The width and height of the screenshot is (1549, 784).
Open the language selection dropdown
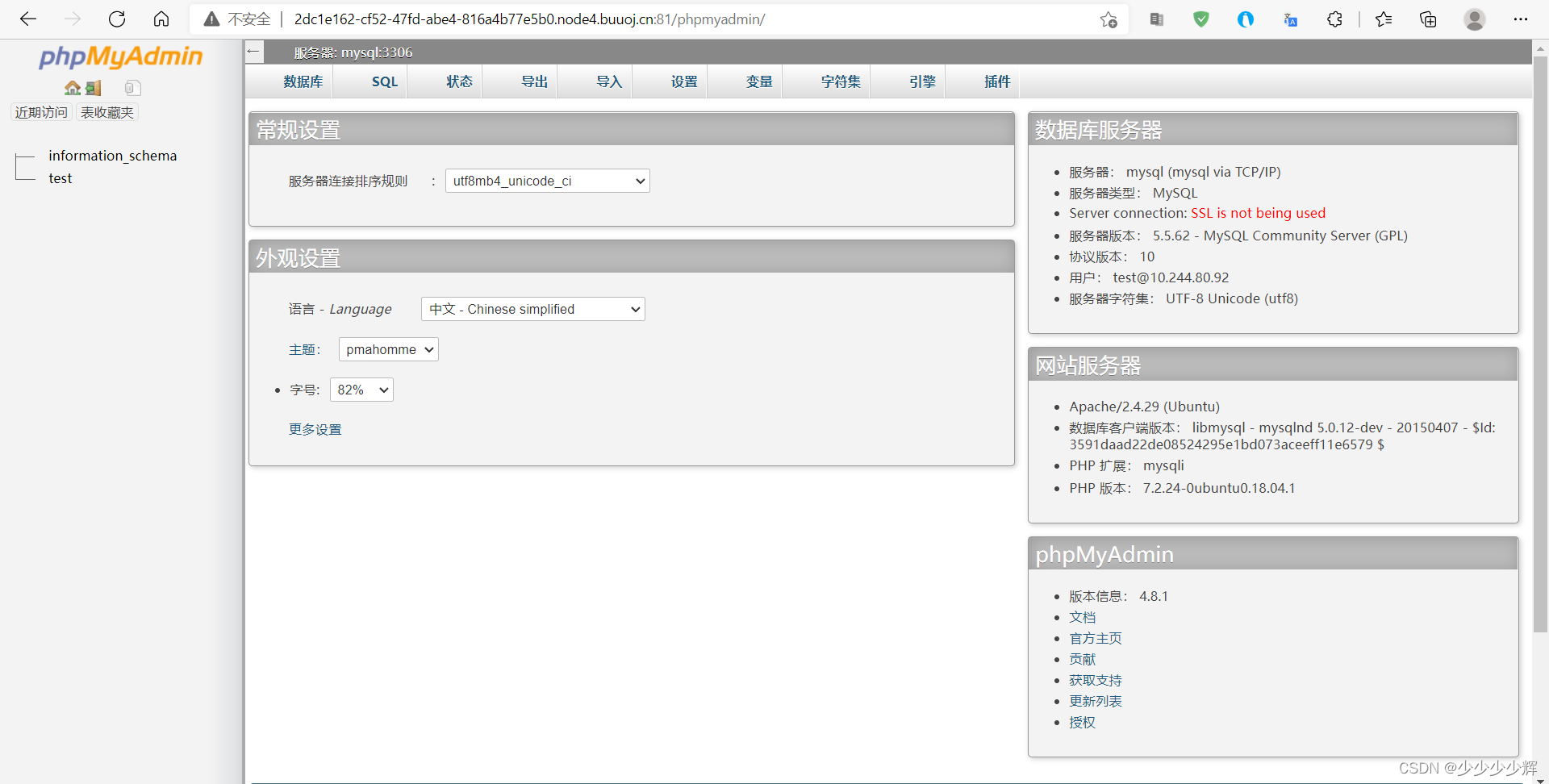point(532,309)
